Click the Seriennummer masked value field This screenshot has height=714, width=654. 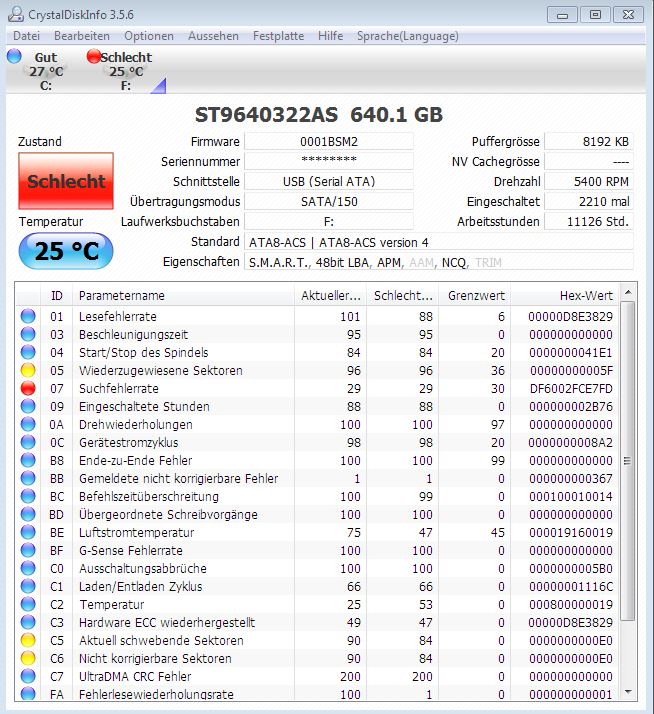click(x=329, y=161)
